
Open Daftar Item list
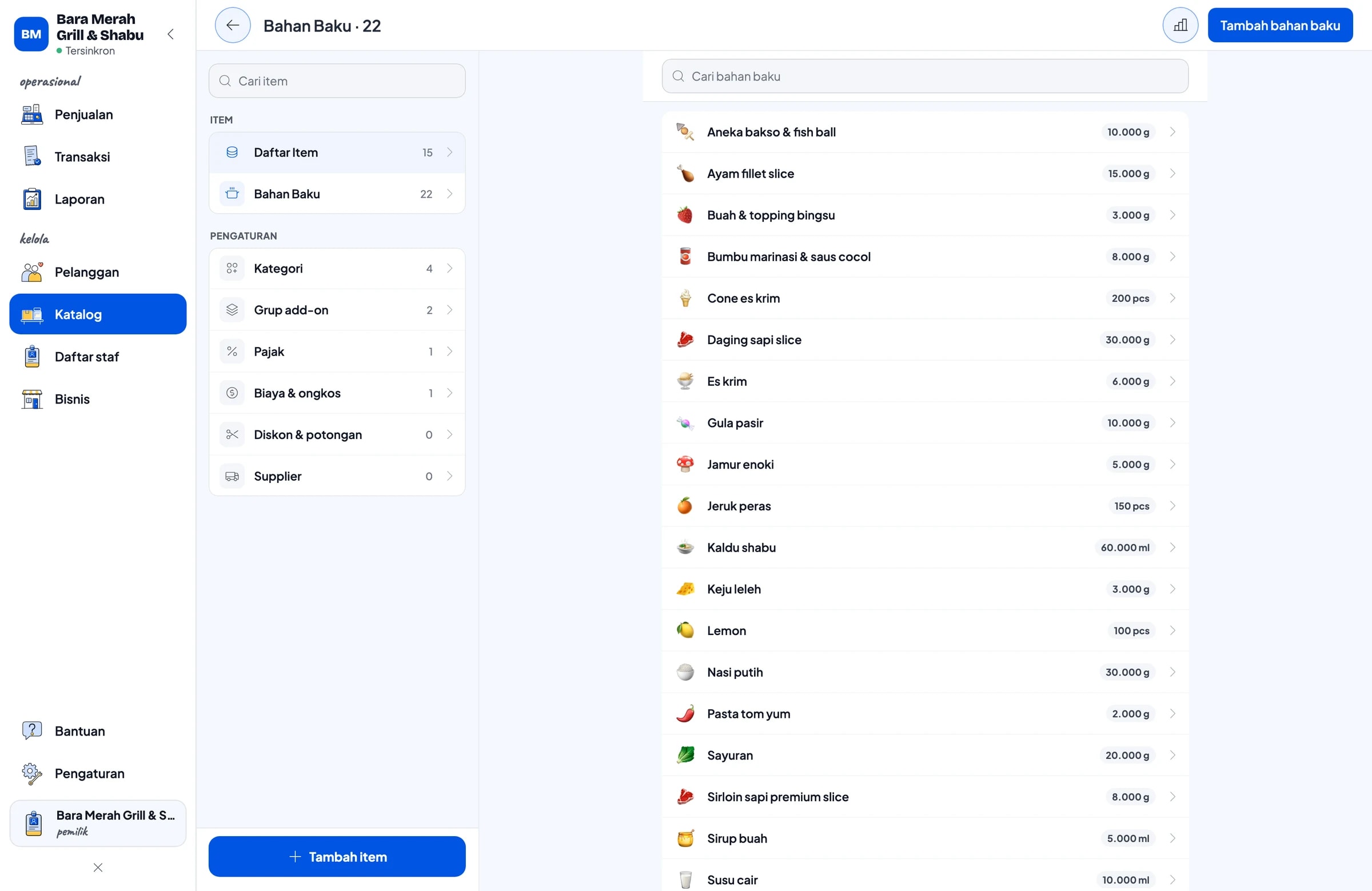pyautogui.click(x=337, y=152)
